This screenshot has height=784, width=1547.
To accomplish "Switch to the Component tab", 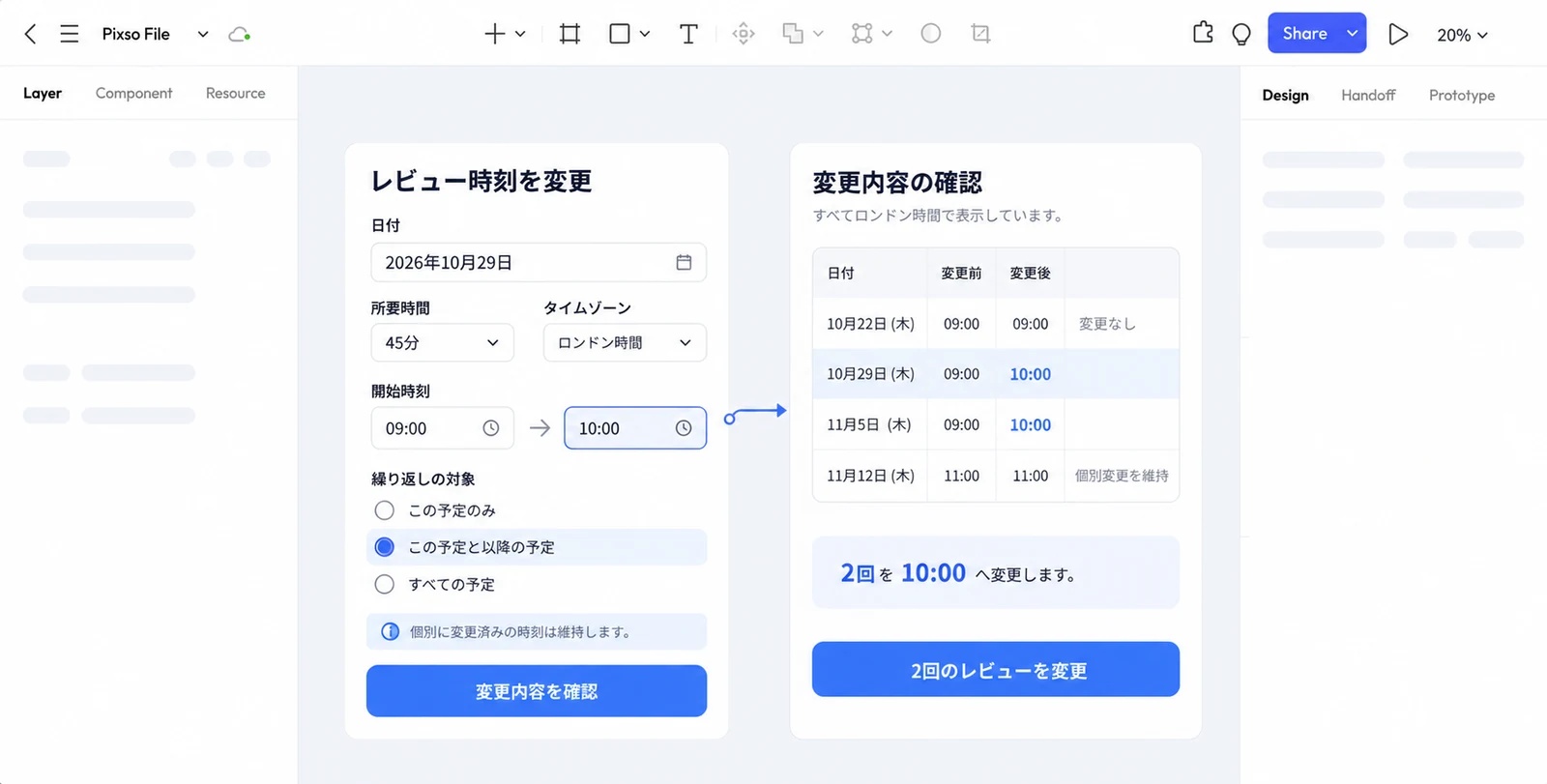I will coord(133,93).
